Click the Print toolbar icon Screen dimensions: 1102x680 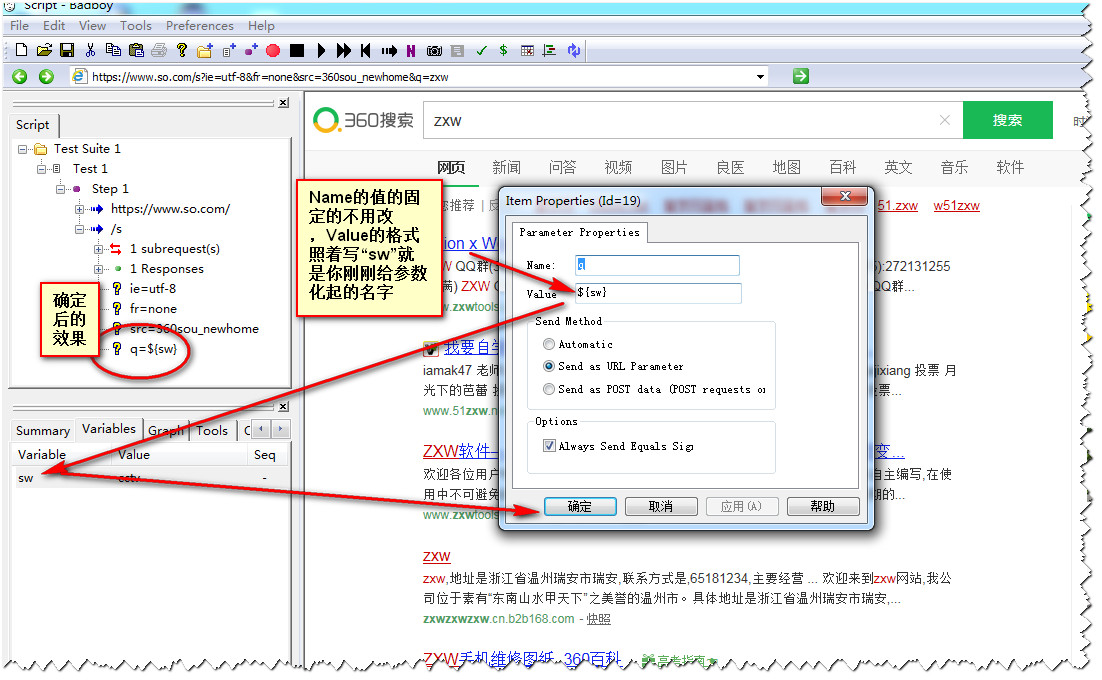click(159, 50)
